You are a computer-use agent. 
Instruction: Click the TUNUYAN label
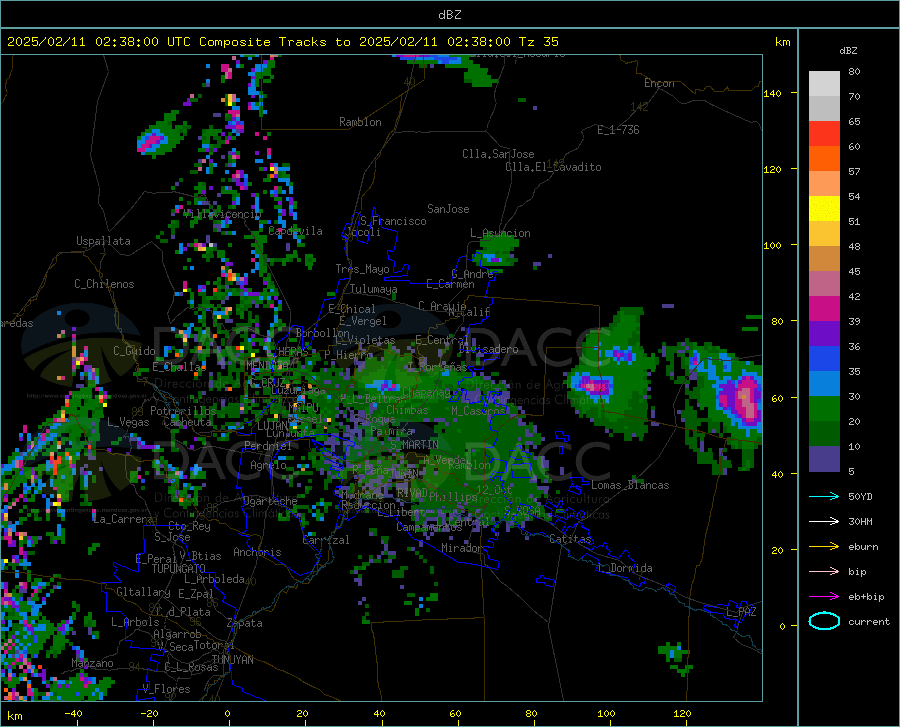(x=232, y=659)
